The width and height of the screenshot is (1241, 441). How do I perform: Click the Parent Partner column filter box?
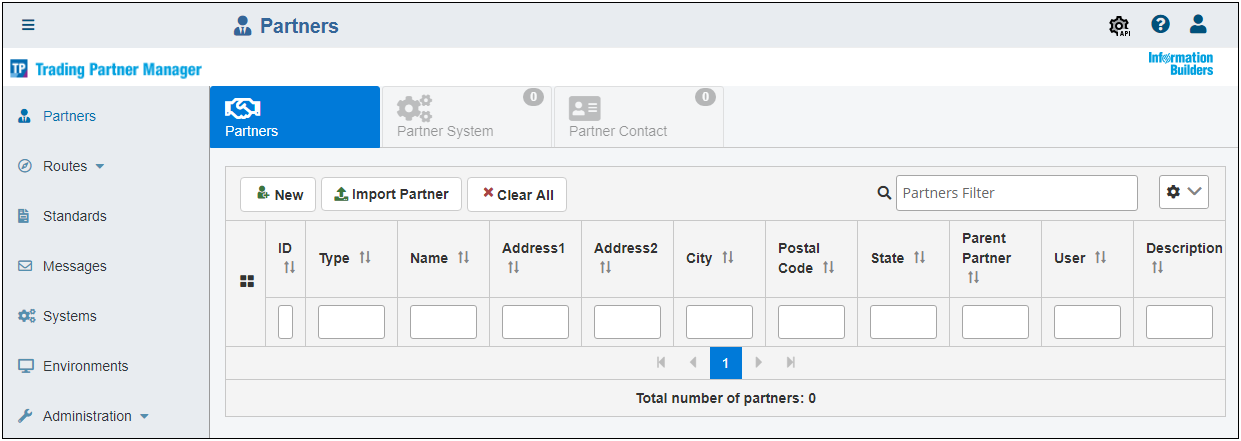995,322
